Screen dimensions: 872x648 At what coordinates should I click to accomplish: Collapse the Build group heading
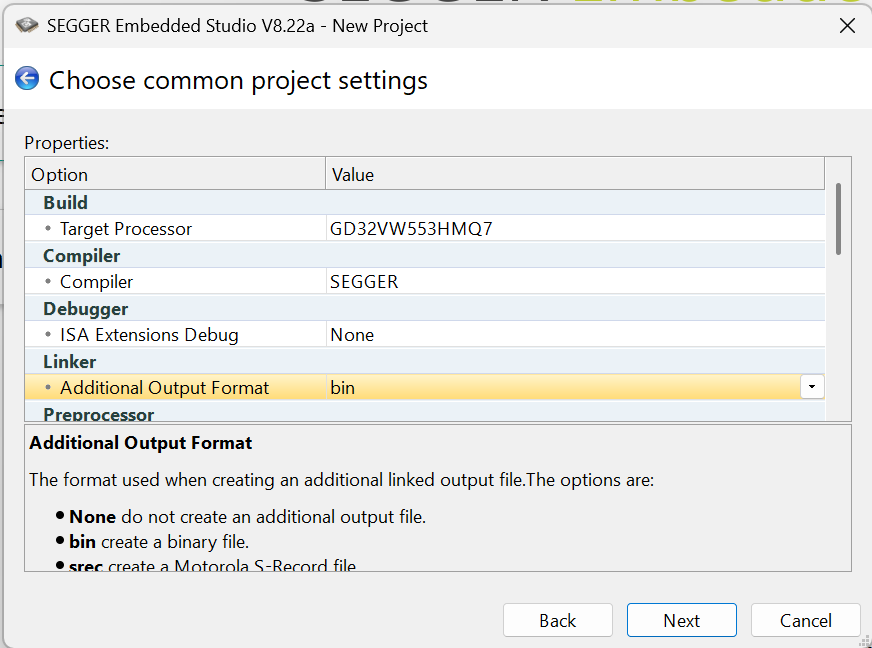click(65, 202)
